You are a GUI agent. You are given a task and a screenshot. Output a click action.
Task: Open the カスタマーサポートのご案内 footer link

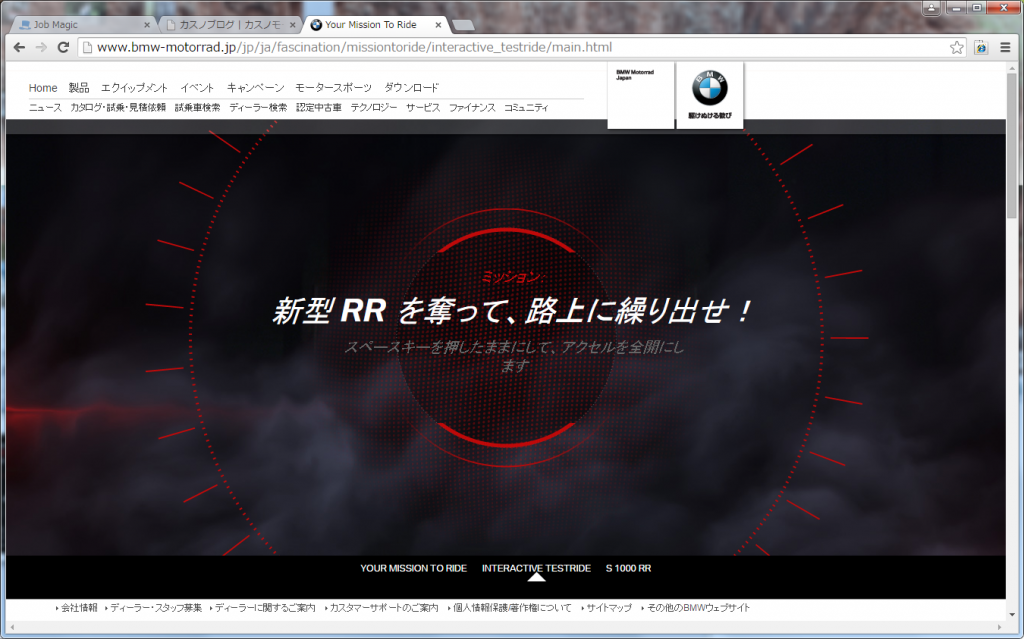384,608
